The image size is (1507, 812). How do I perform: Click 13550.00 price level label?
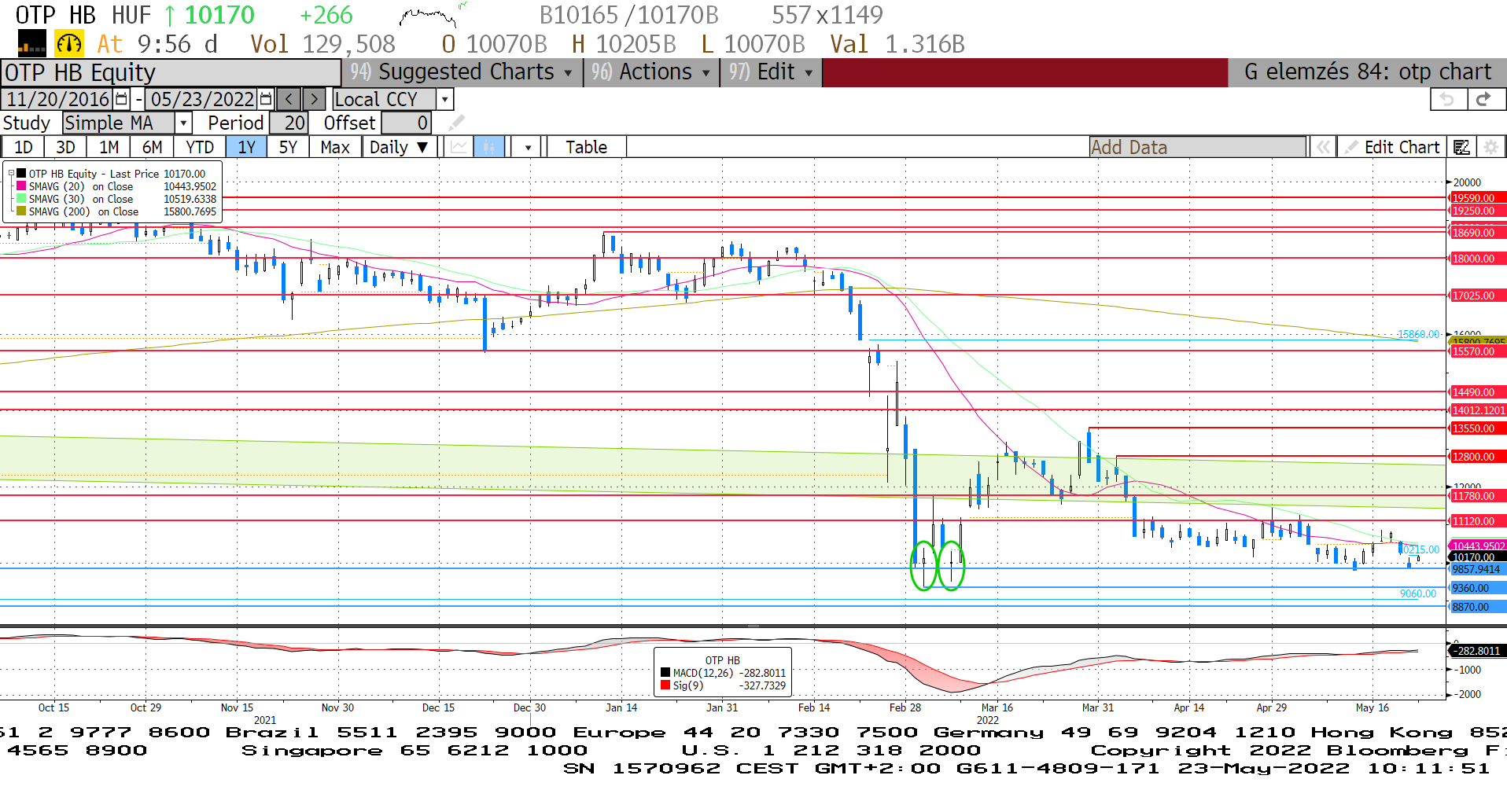[x=1478, y=428]
